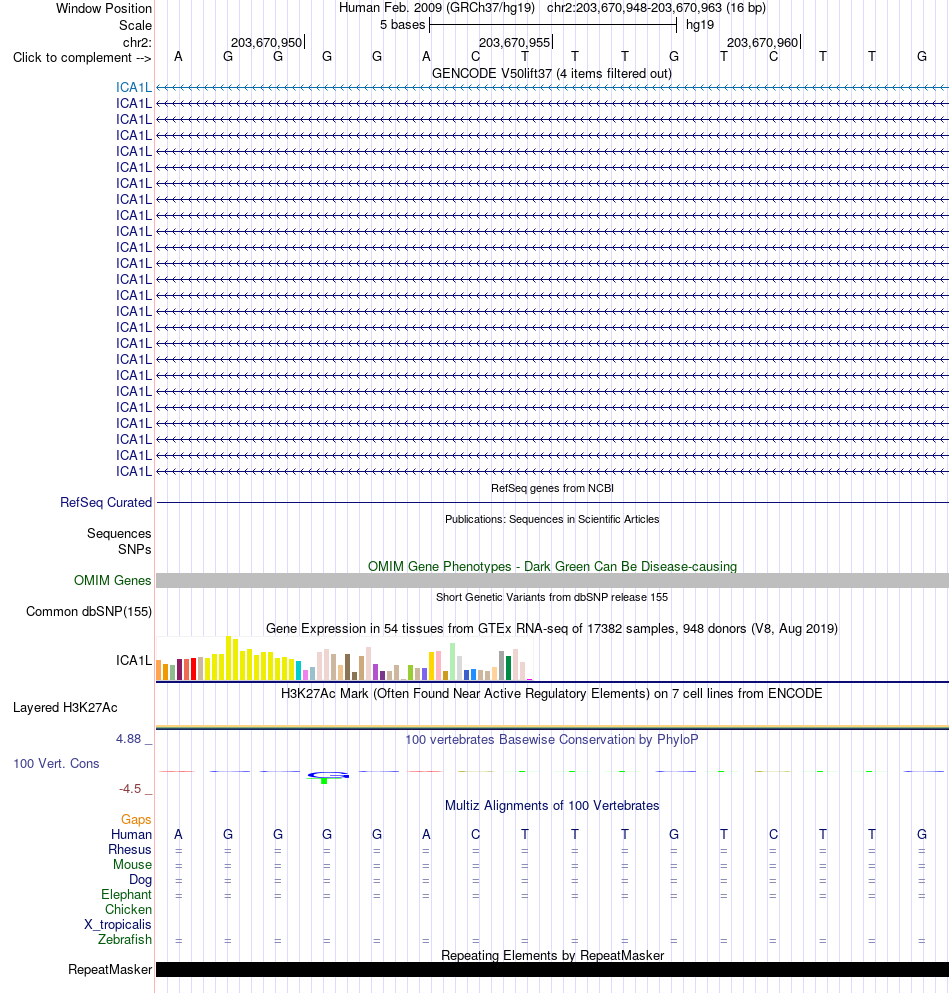Click the 203,670,950 ruler position marker
Image resolution: width=950 pixels, height=993 pixels.
267,42
